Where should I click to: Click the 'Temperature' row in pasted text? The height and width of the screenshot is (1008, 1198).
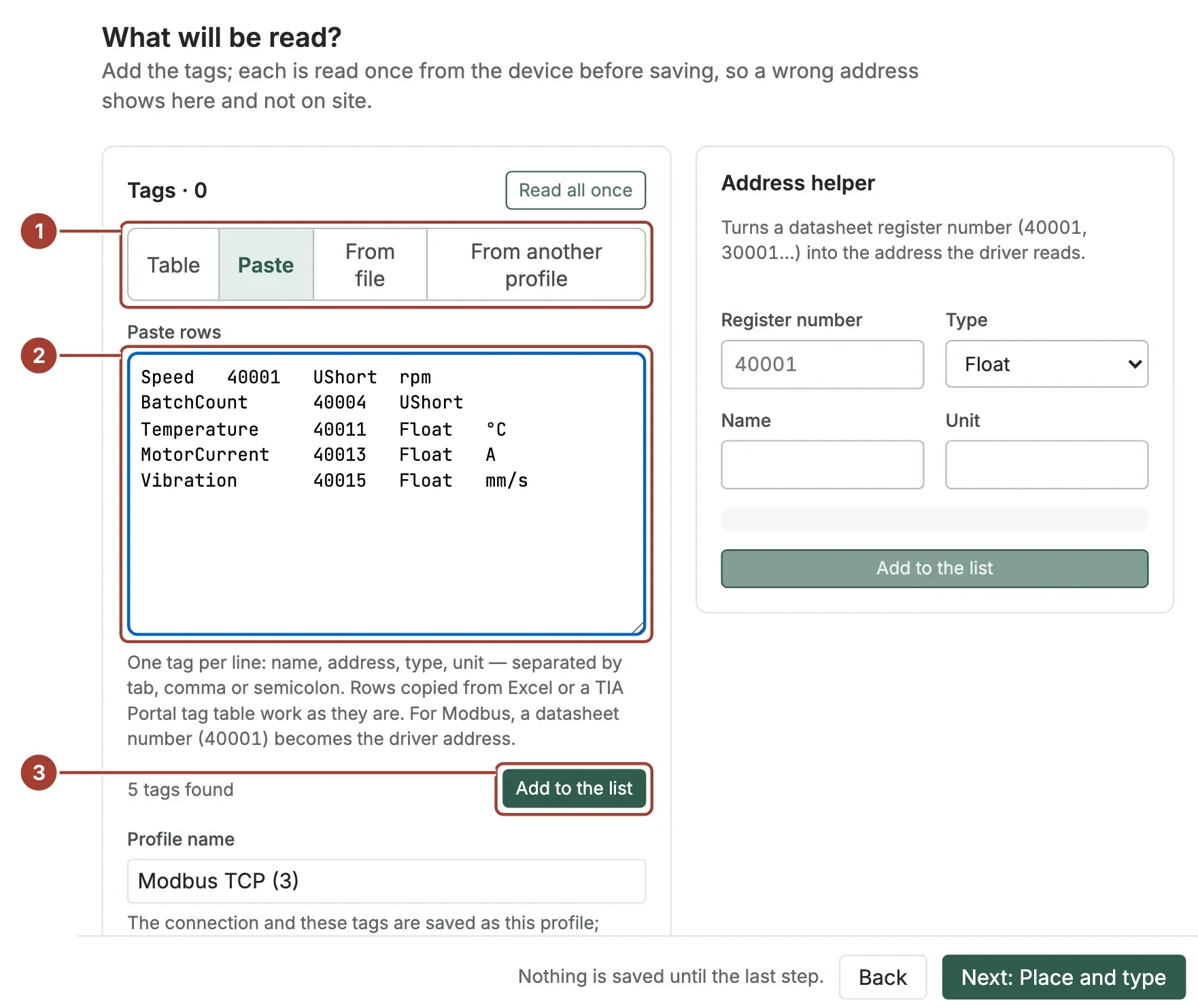click(x=324, y=430)
